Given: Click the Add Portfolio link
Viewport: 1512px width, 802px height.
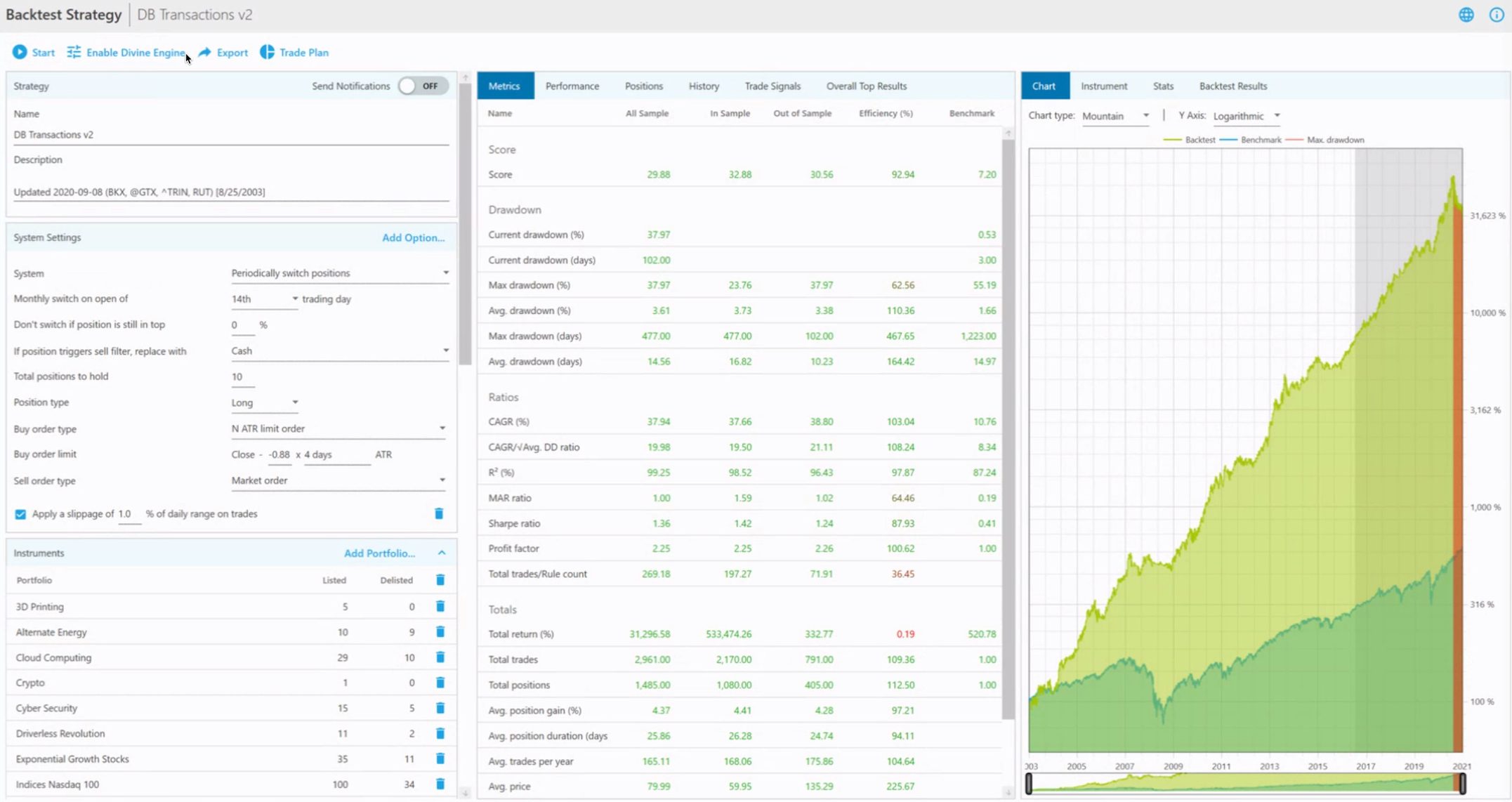Looking at the screenshot, I should 379,553.
